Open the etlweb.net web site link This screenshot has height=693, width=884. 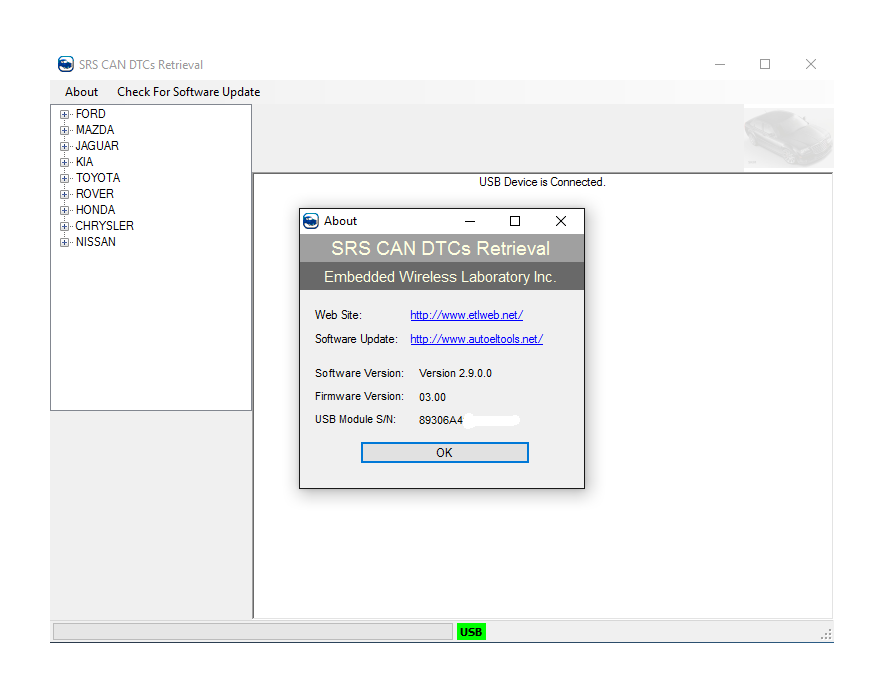coord(466,315)
